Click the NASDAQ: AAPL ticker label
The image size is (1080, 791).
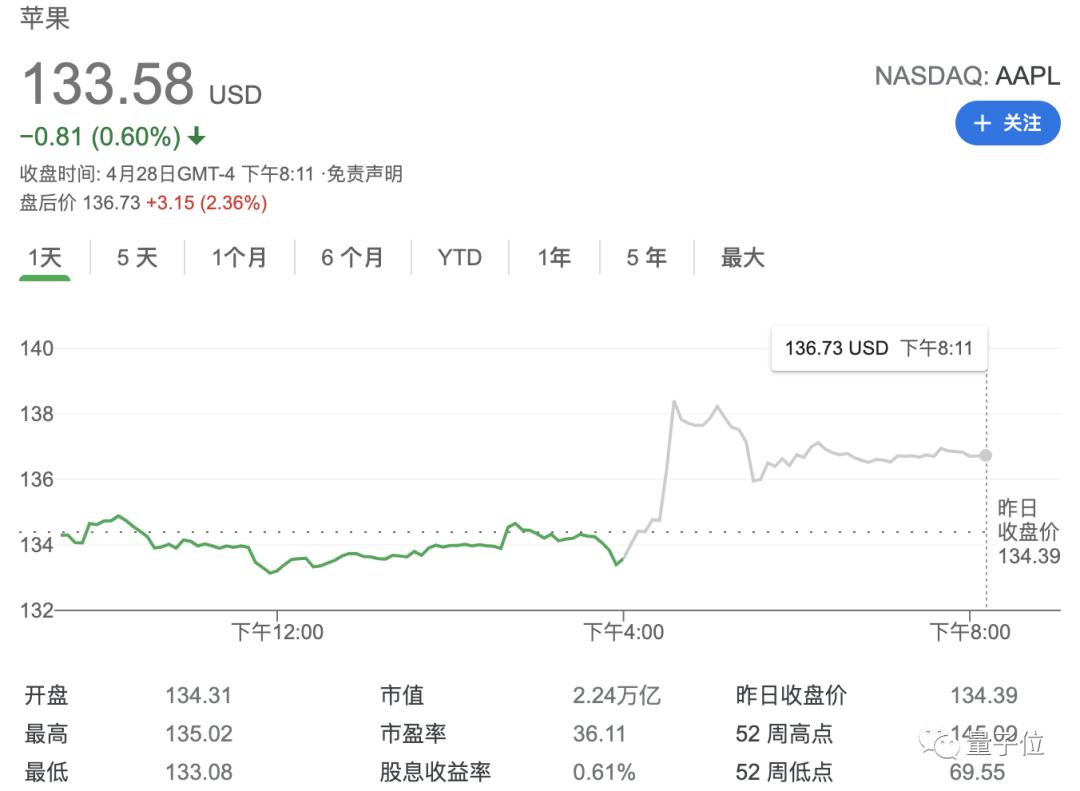pos(967,76)
